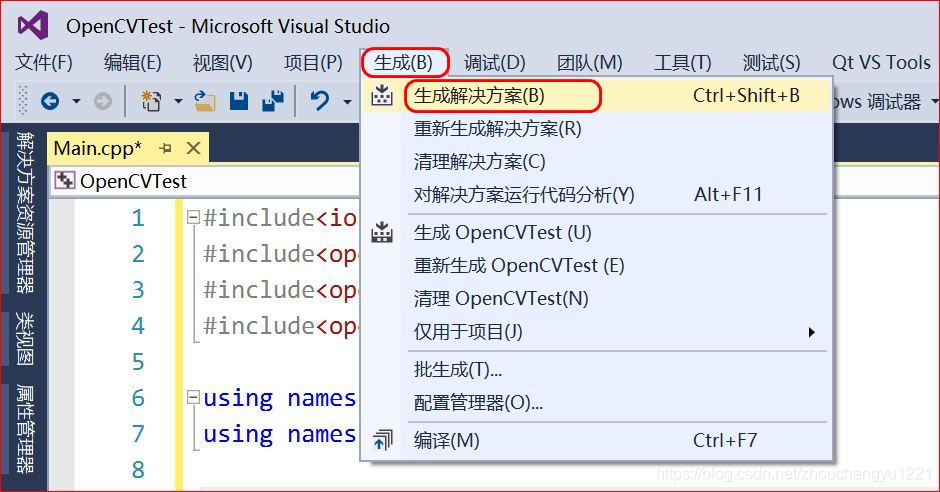Select 重新生成解决方案(R) menu entry
The height and width of the screenshot is (492, 940).
click(x=596, y=129)
